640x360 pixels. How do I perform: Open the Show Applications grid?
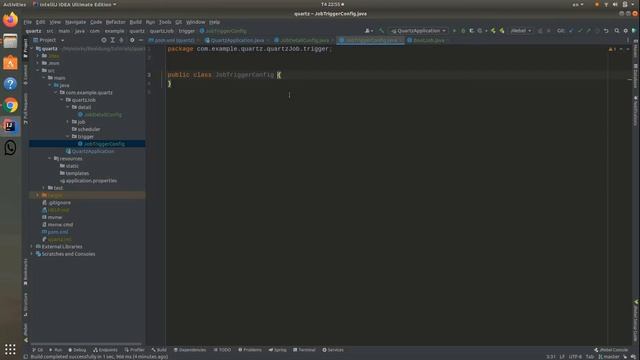tap(10, 349)
